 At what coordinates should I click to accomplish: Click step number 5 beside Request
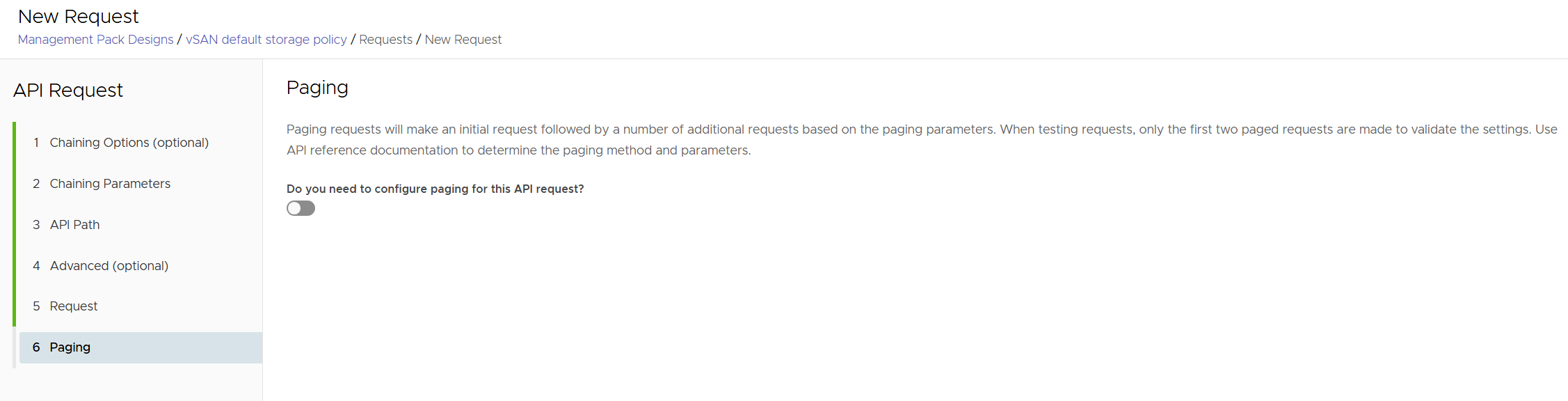point(36,306)
